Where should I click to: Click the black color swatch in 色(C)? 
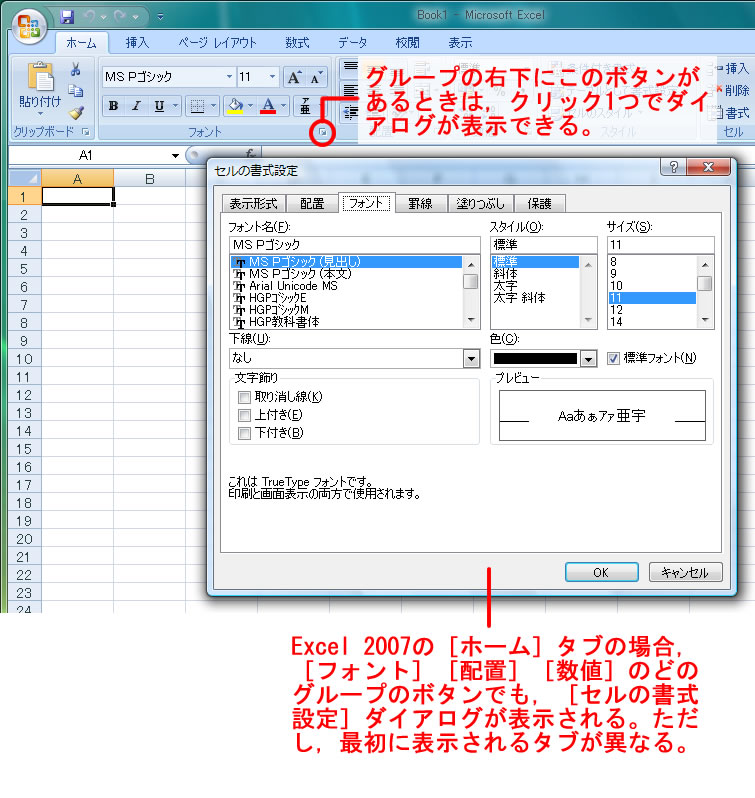535,359
